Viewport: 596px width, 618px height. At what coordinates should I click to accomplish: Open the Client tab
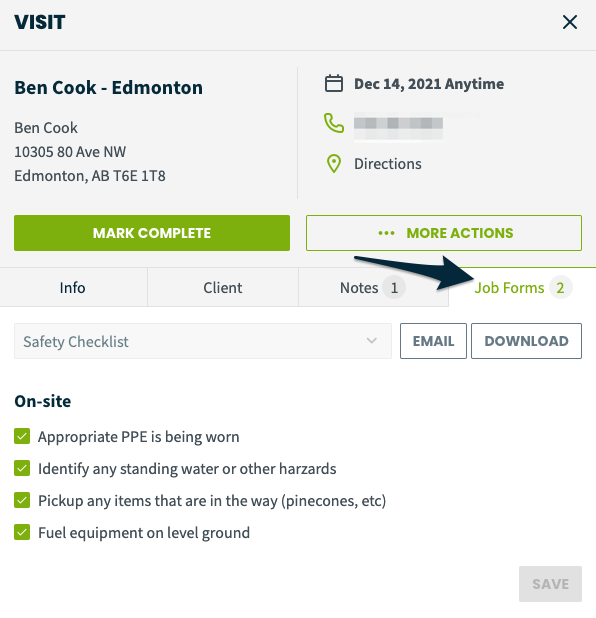(223, 288)
